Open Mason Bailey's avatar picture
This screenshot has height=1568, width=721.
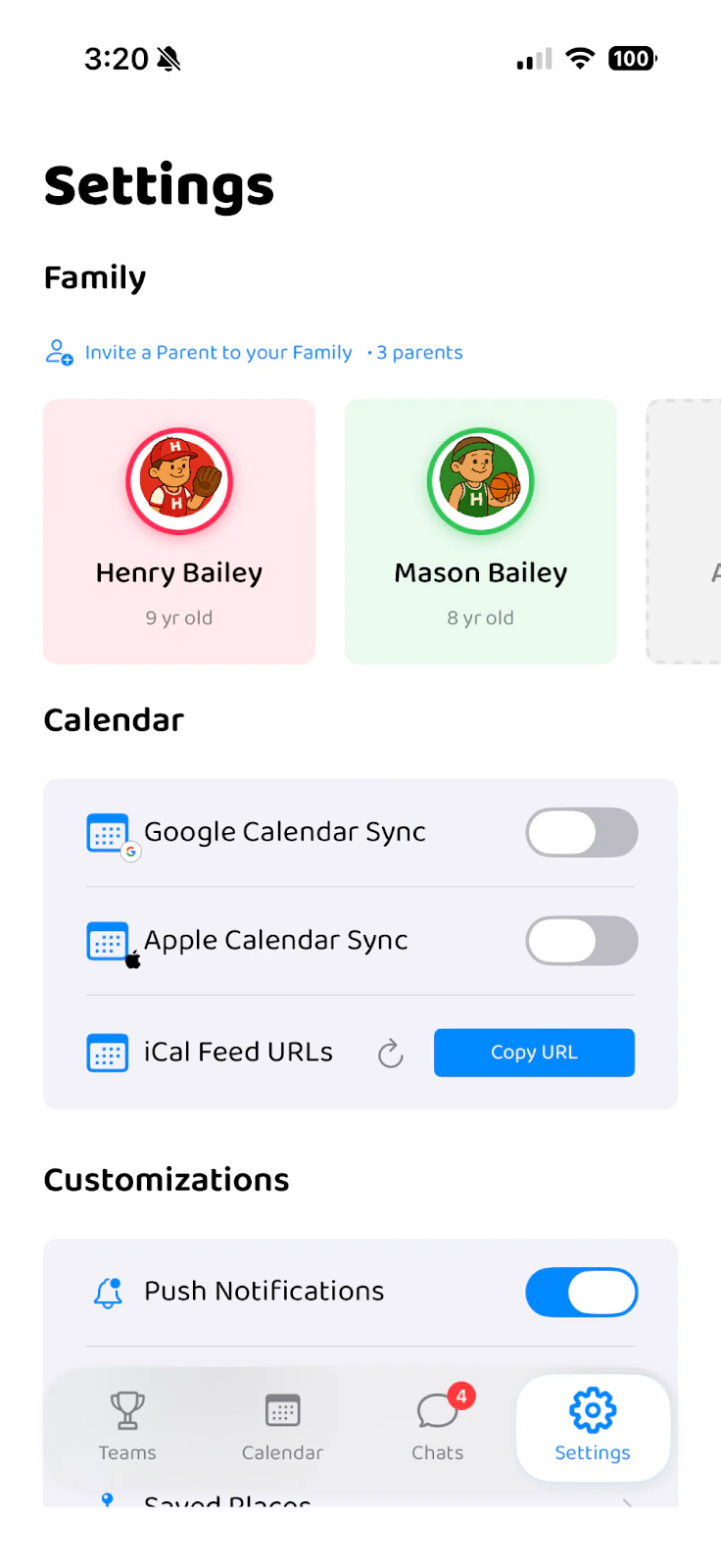tap(480, 480)
